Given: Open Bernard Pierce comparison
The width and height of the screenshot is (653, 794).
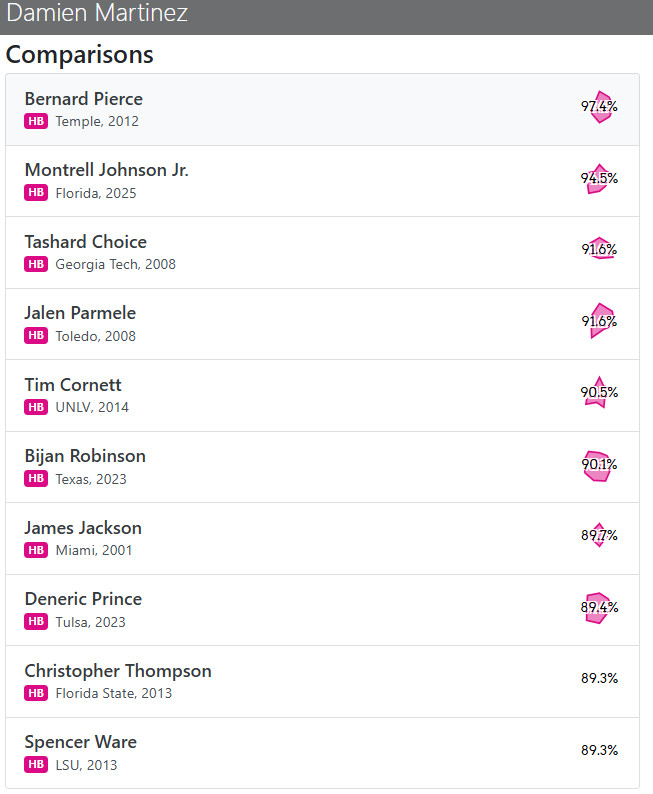Looking at the screenshot, I should (x=84, y=99).
